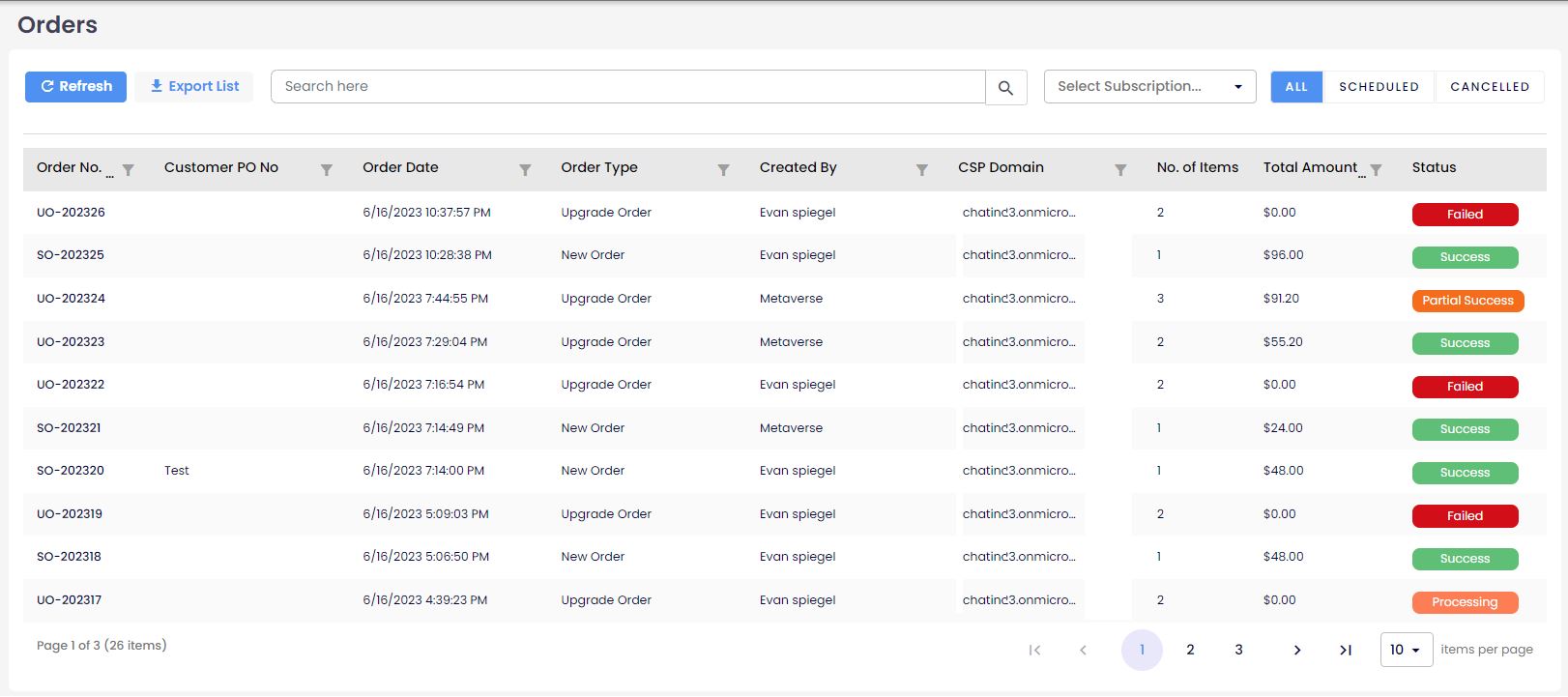Go to first page of orders

point(1034,651)
